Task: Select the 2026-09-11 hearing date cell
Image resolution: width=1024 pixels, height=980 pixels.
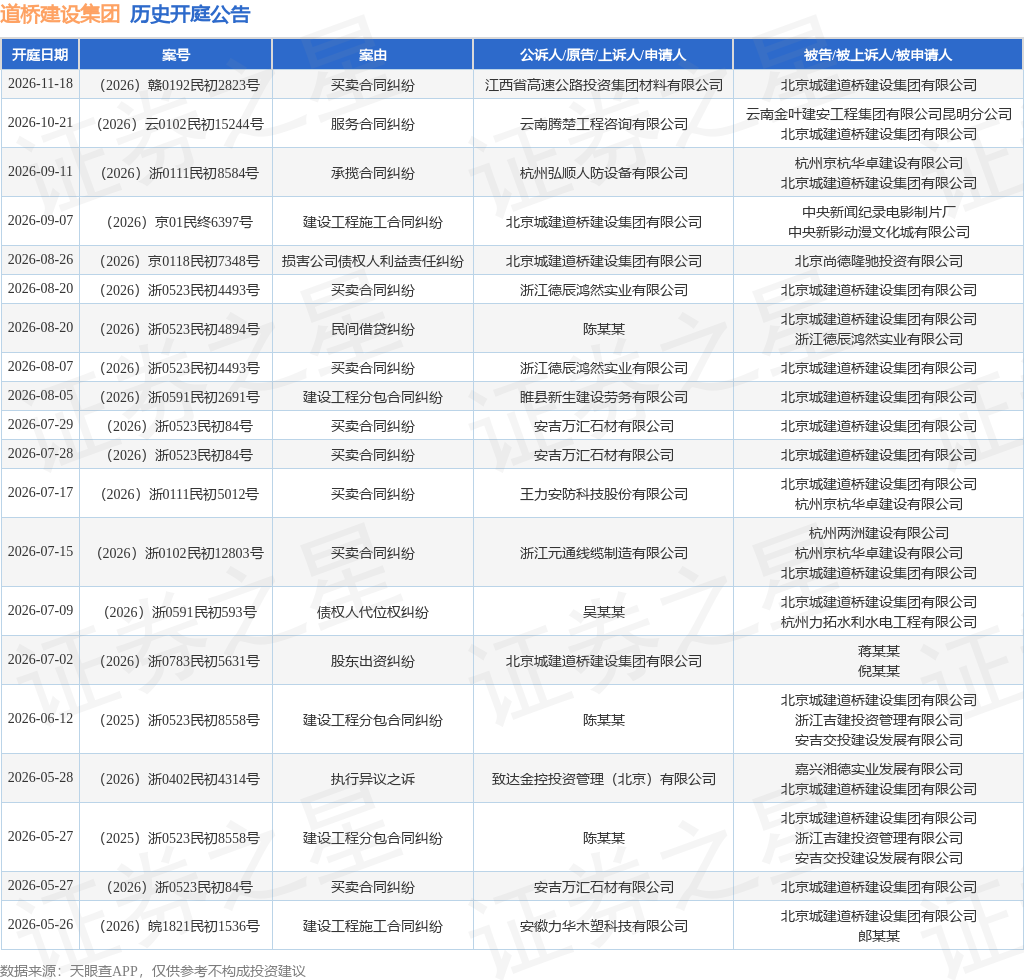Action: coord(40,172)
